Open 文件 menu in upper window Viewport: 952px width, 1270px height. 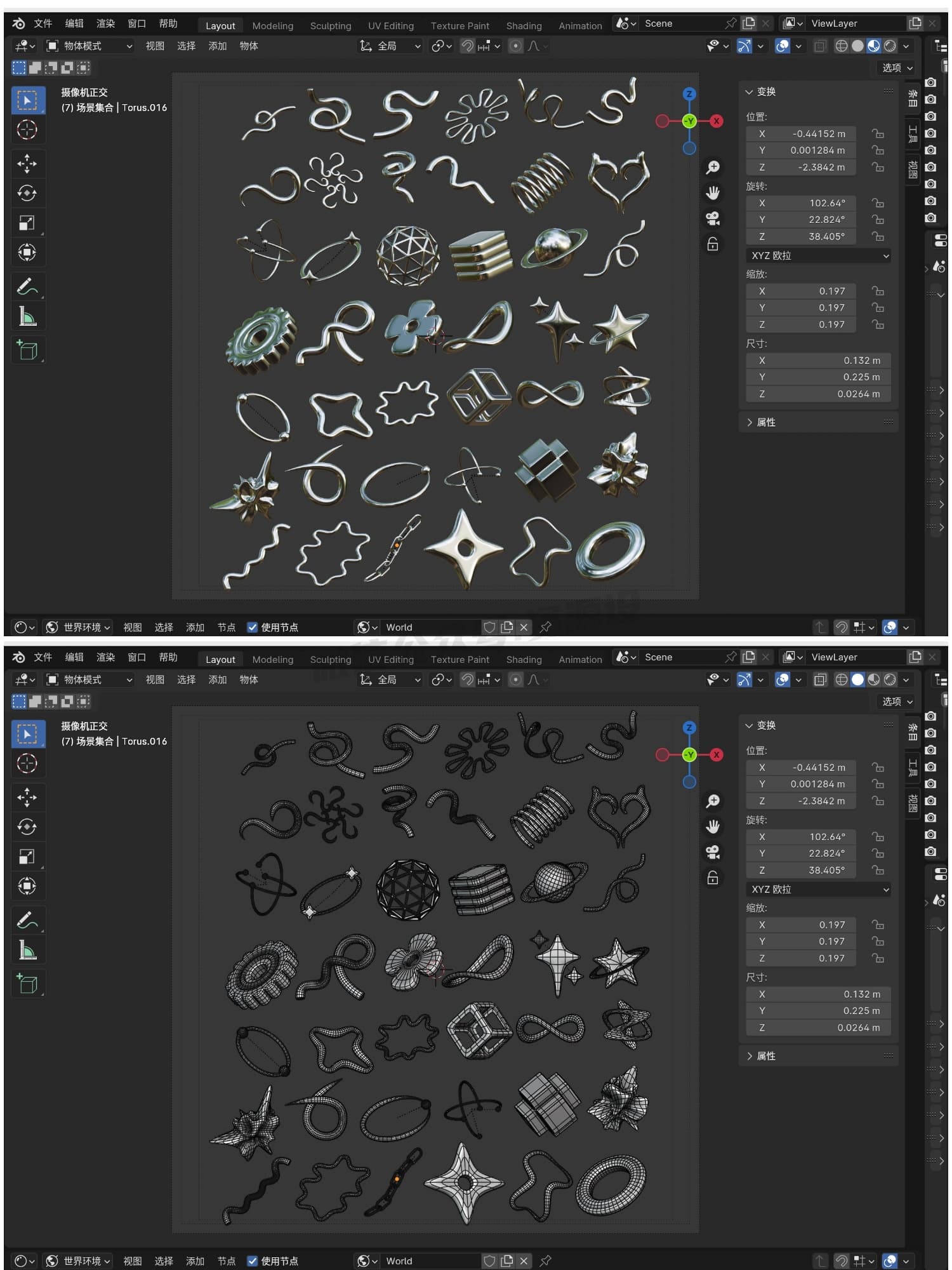point(43,23)
